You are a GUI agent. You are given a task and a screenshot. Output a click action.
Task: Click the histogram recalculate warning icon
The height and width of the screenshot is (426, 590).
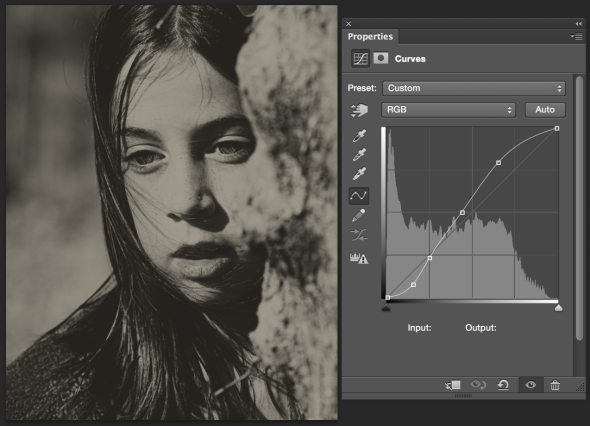[x=359, y=258]
